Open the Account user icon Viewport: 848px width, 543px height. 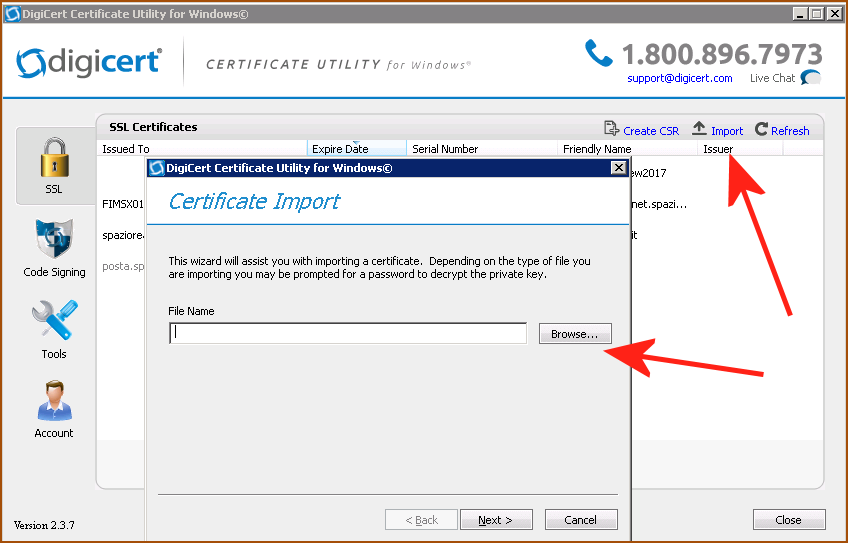click(54, 401)
